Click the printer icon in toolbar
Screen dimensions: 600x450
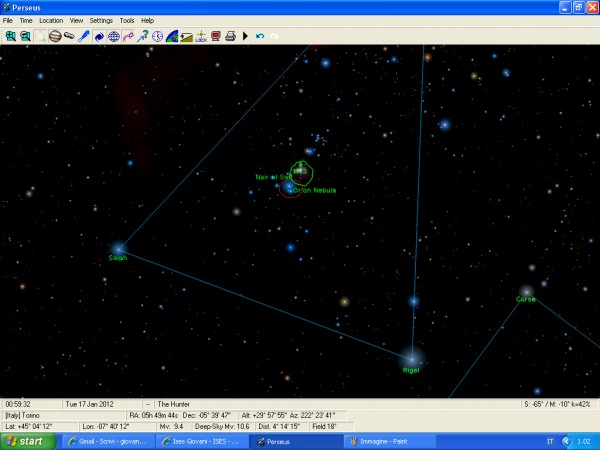pos(230,36)
